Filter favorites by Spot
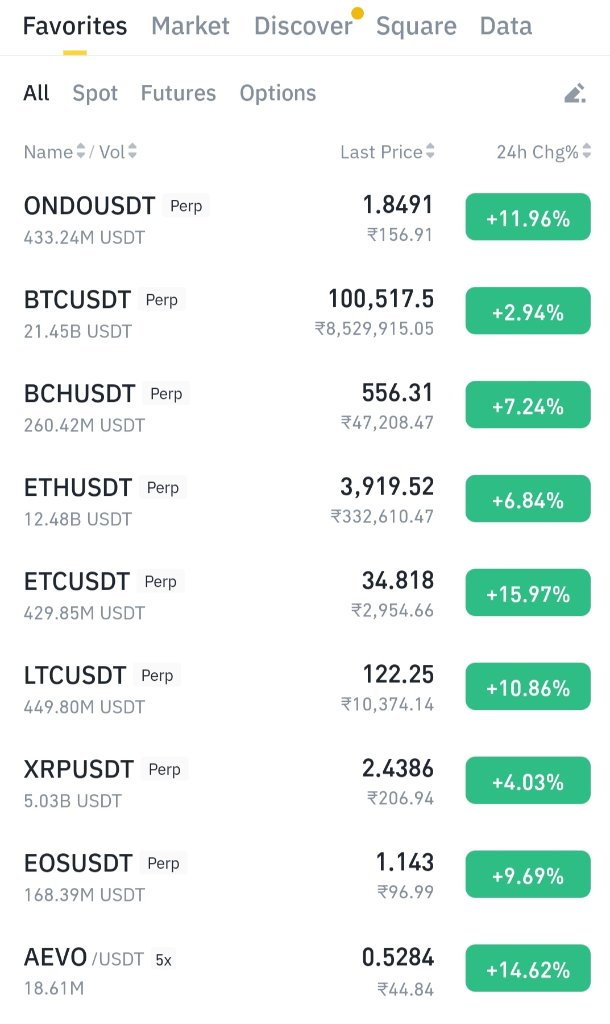The width and height of the screenshot is (610, 1024). 95,93
